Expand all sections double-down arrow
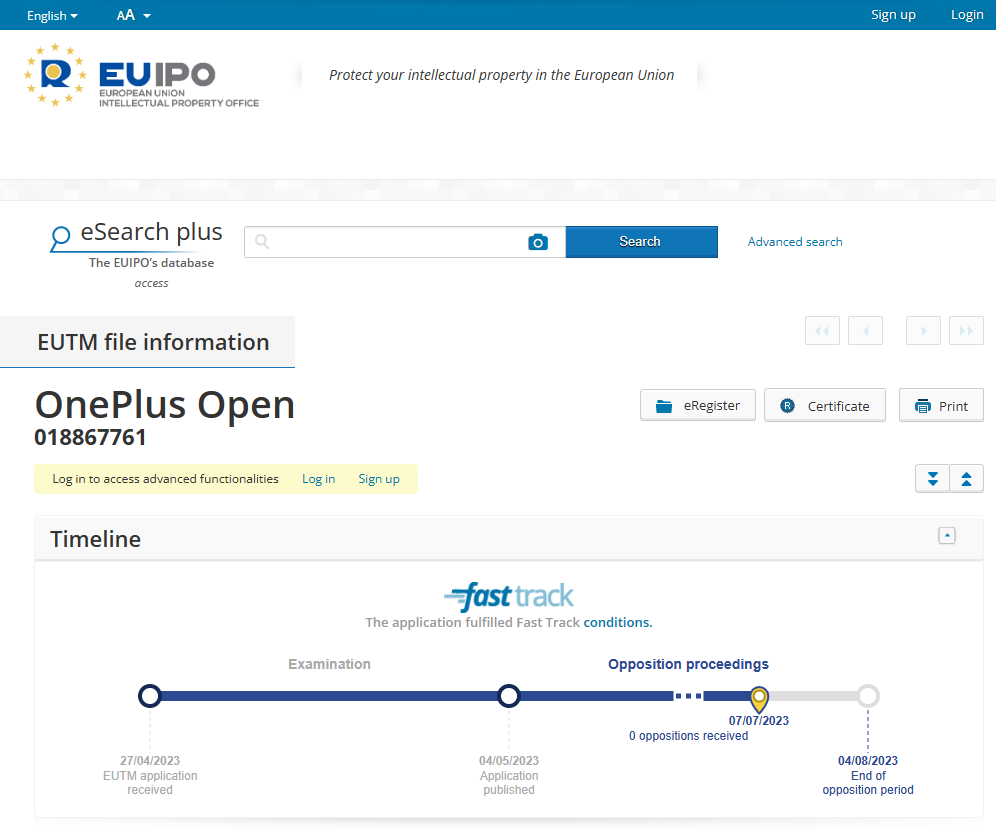The width and height of the screenshot is (996, 831). [x=932, y=479]
